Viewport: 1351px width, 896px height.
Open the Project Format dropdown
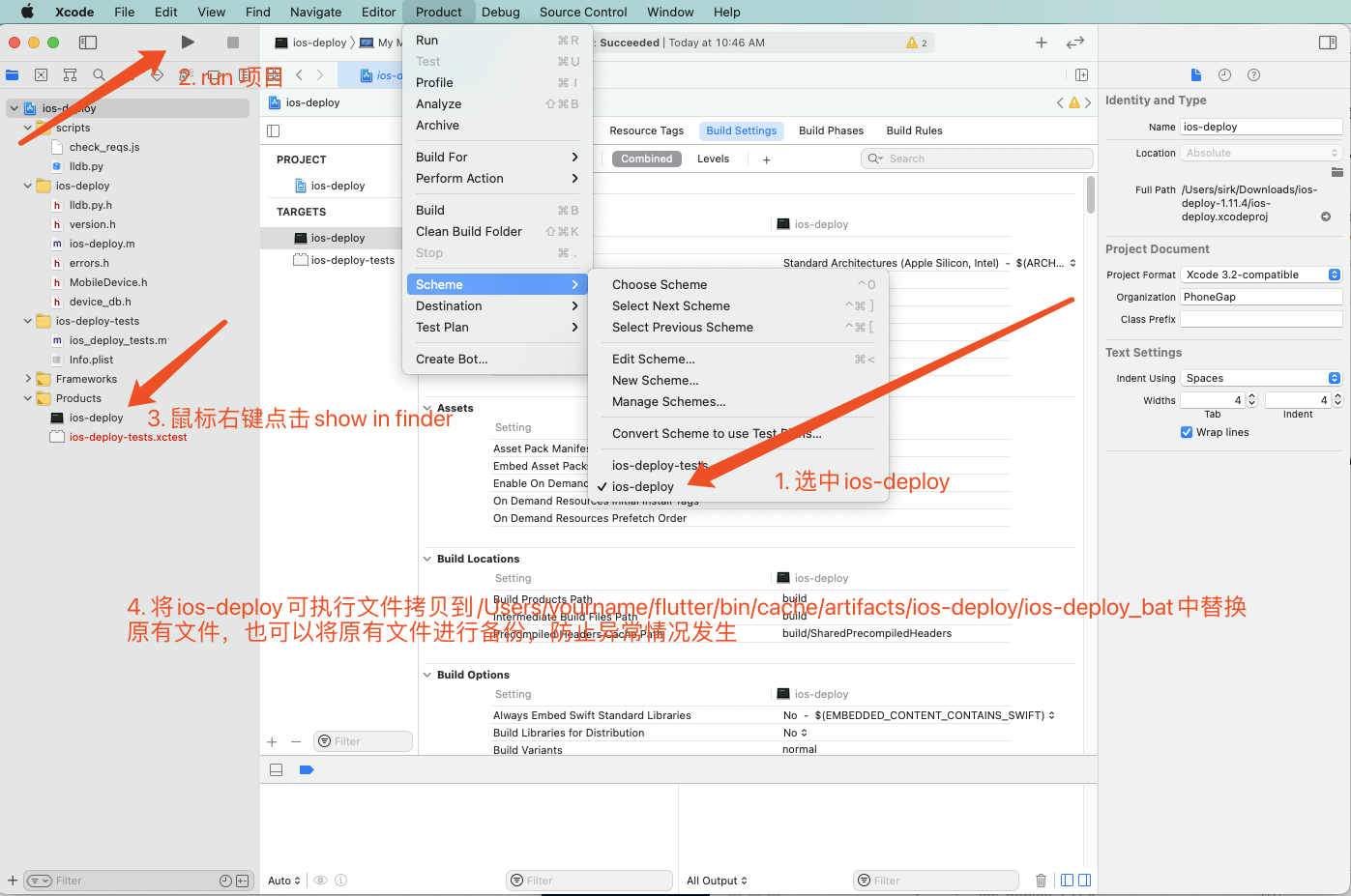tap(1261, 275)
